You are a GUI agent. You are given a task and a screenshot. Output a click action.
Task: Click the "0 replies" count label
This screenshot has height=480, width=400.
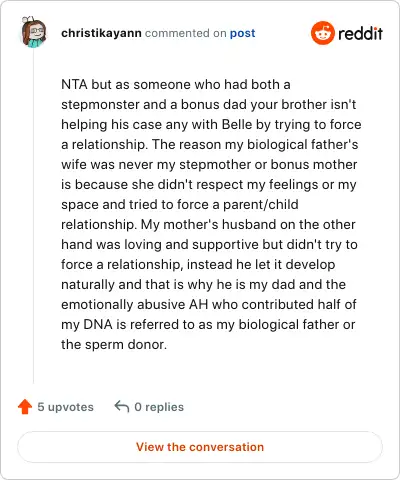pyautogui.click(x=159, y=407)
